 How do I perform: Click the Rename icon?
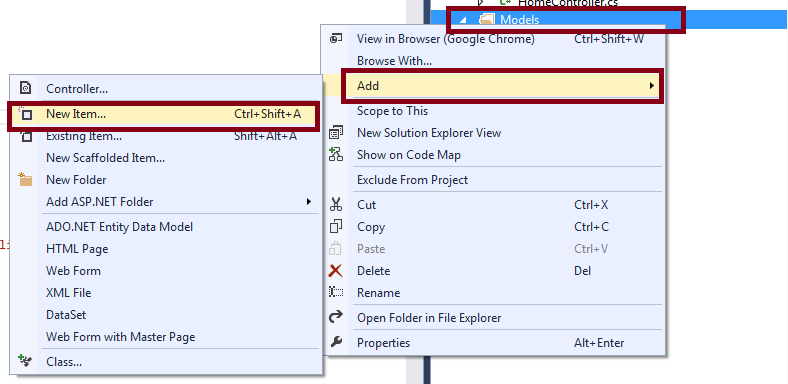tap(336, 292)
